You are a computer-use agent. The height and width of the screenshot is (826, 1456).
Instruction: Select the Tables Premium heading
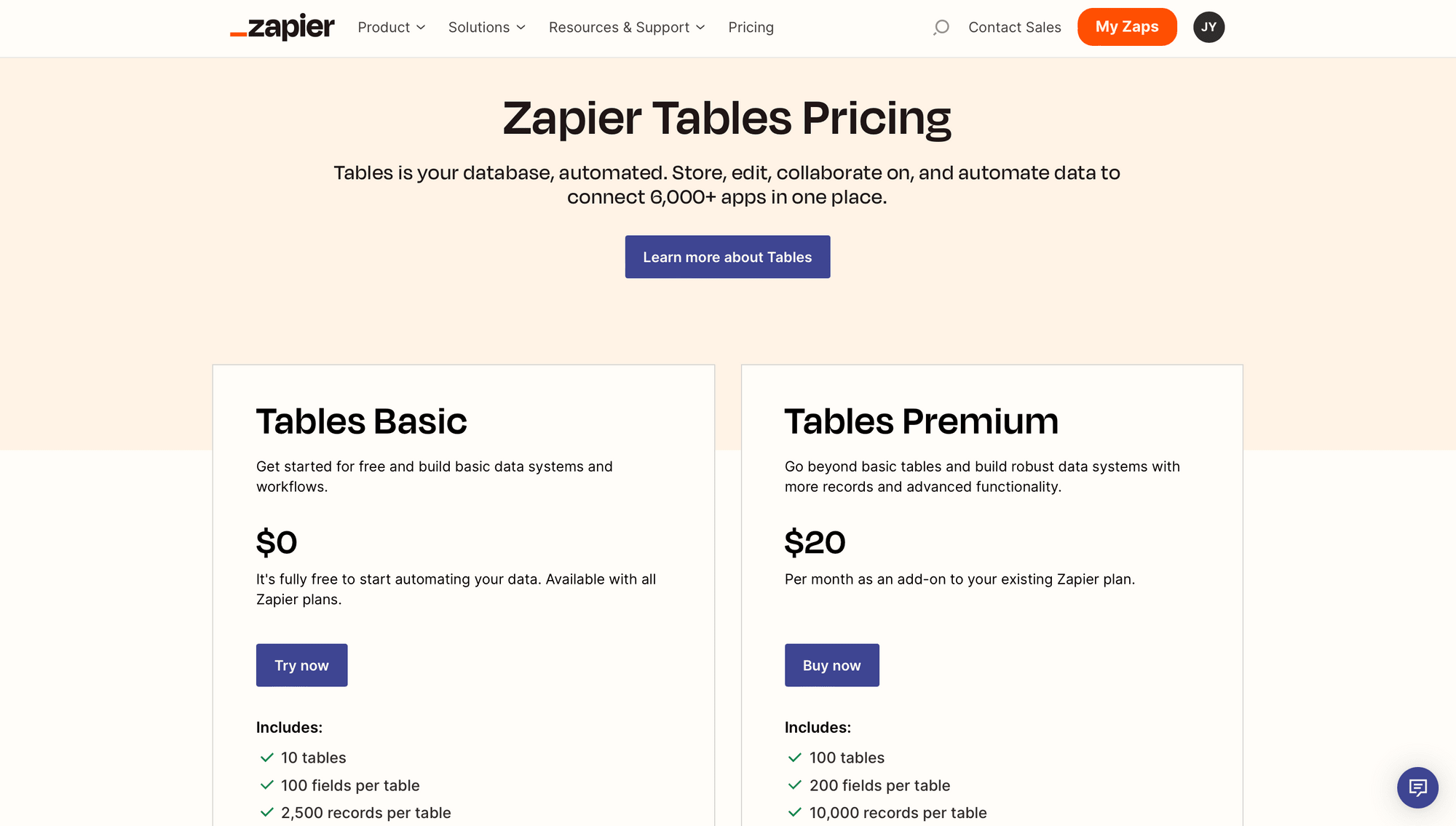click(x=921, y=421)
